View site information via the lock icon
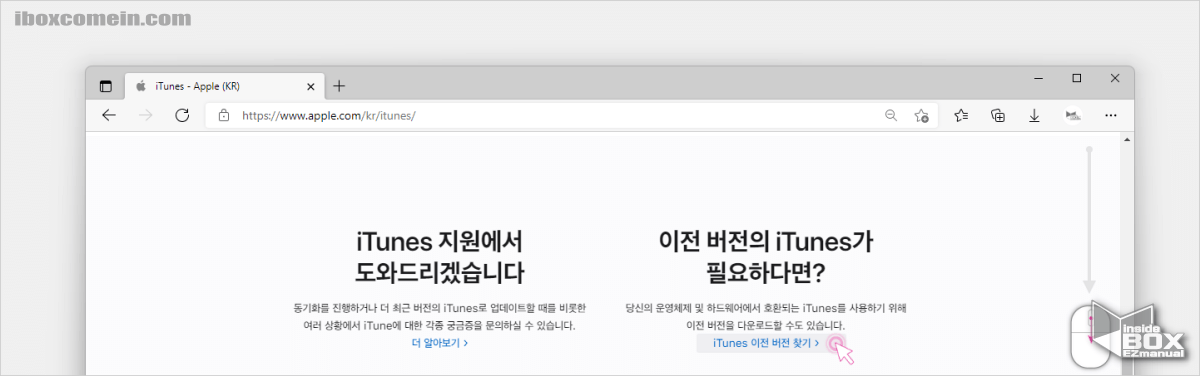 coord(224,116)
